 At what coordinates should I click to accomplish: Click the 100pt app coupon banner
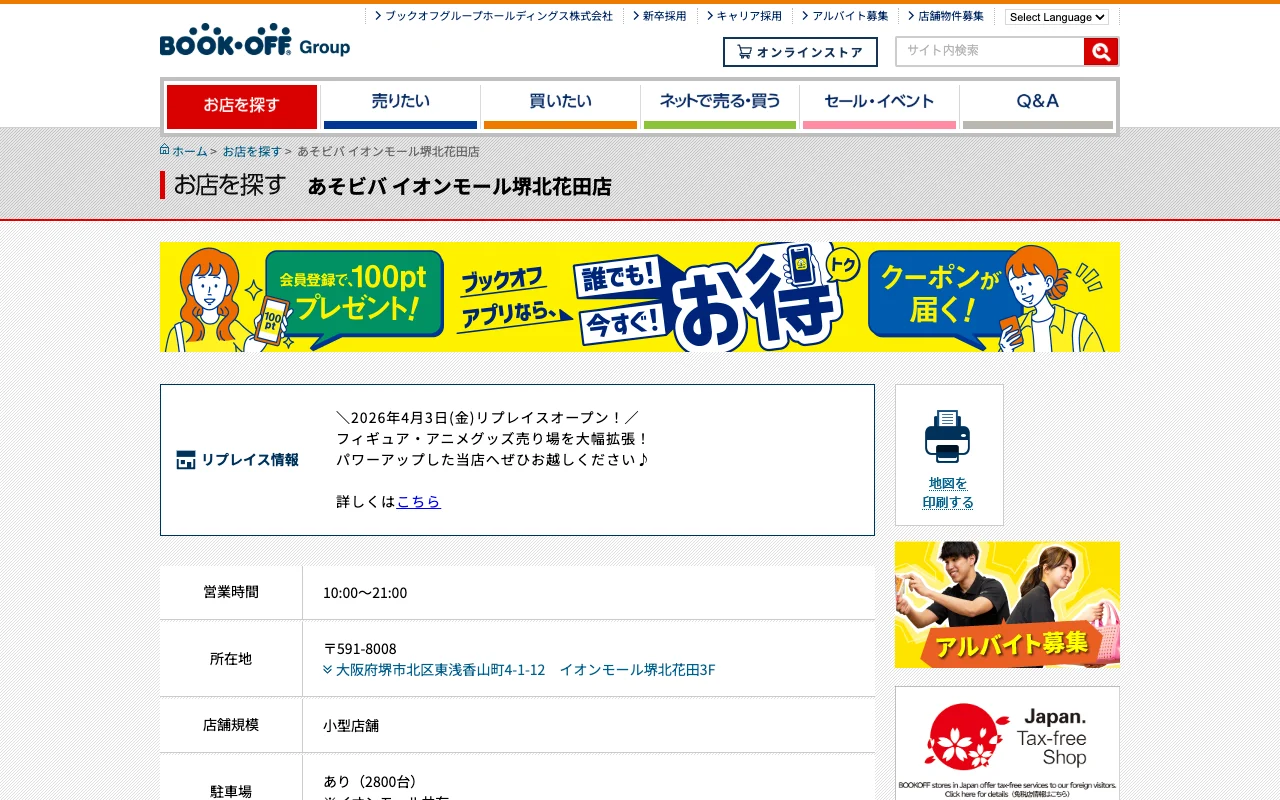[x=640, y=297]
